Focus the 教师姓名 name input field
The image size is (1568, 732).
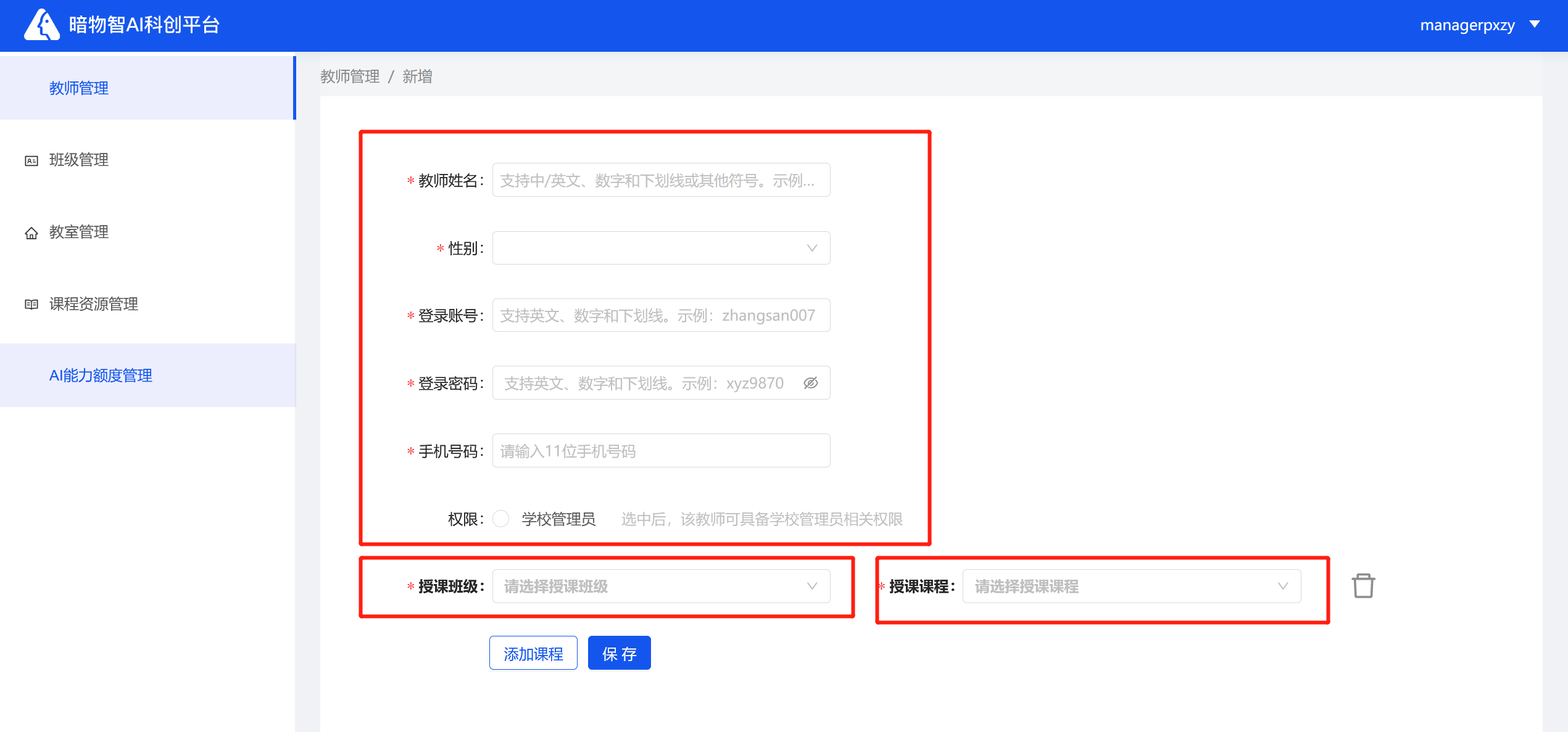tap(661, 180)
